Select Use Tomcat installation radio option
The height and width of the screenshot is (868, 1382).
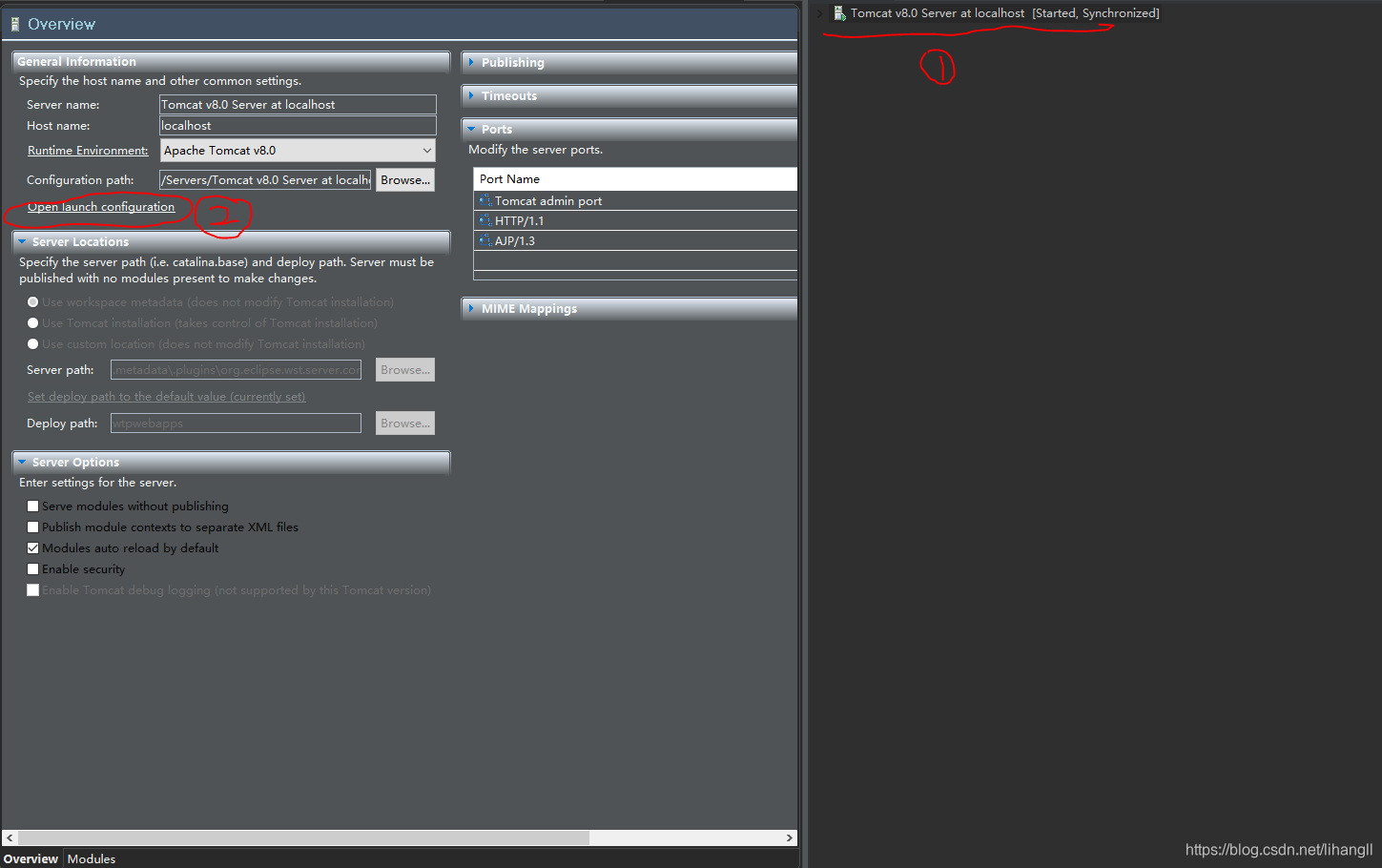33,323
